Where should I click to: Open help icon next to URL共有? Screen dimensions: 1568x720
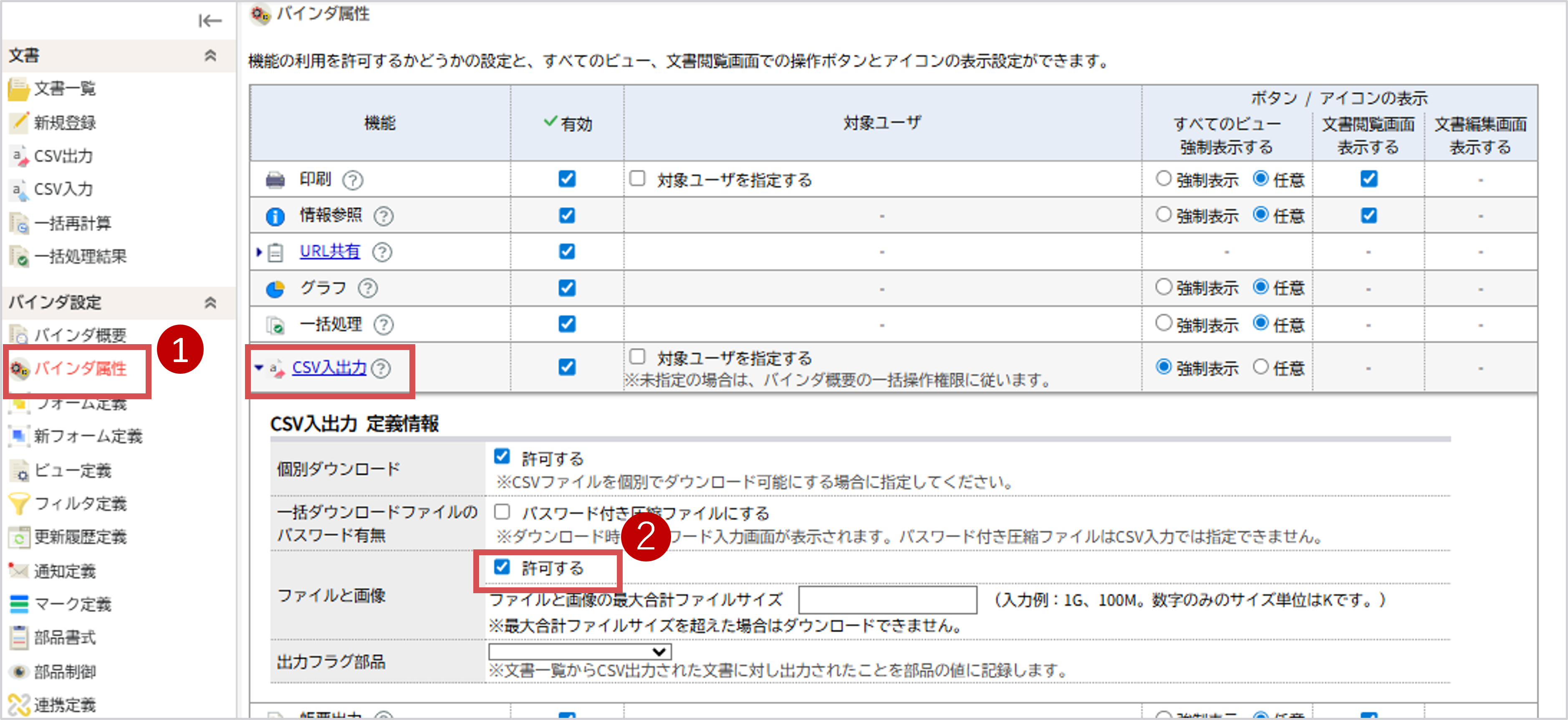point(382,252)
